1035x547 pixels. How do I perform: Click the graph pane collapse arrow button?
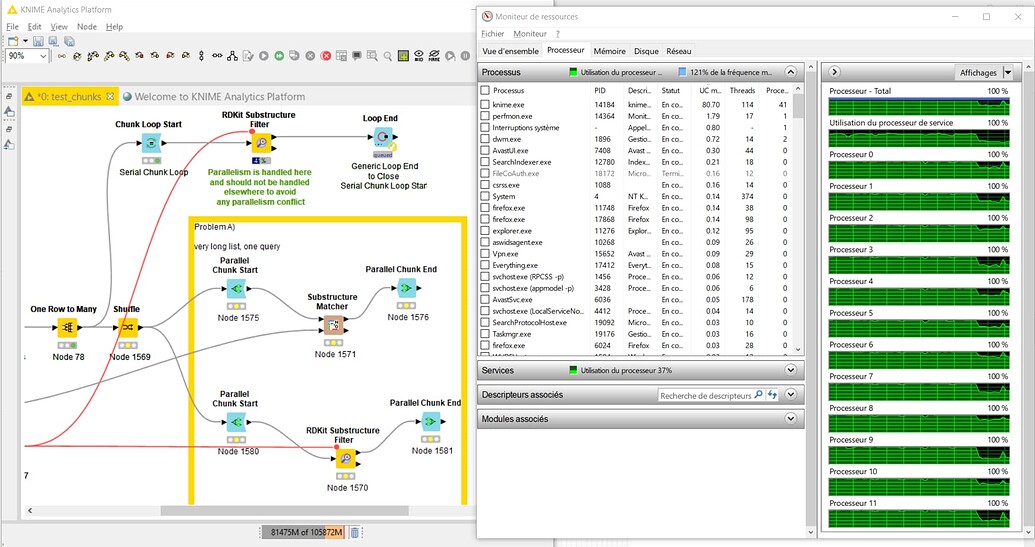834,72
